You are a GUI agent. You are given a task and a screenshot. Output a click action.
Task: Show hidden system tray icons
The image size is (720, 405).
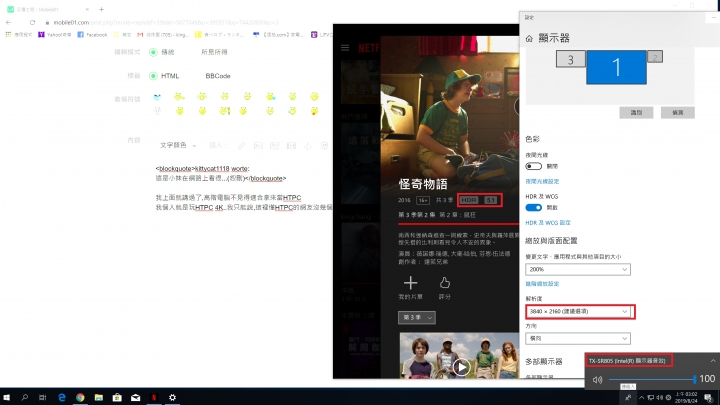pos(641,397)
